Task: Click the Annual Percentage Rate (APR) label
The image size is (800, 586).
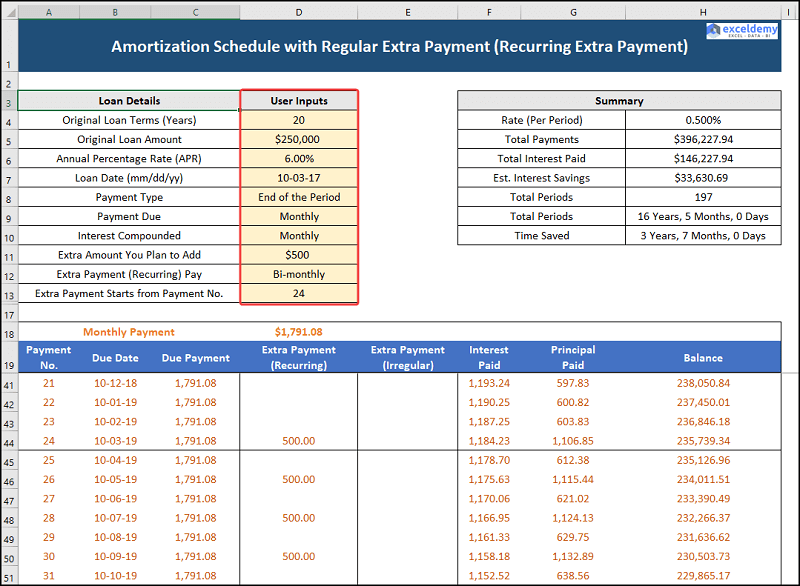Action: coord(129,159)
